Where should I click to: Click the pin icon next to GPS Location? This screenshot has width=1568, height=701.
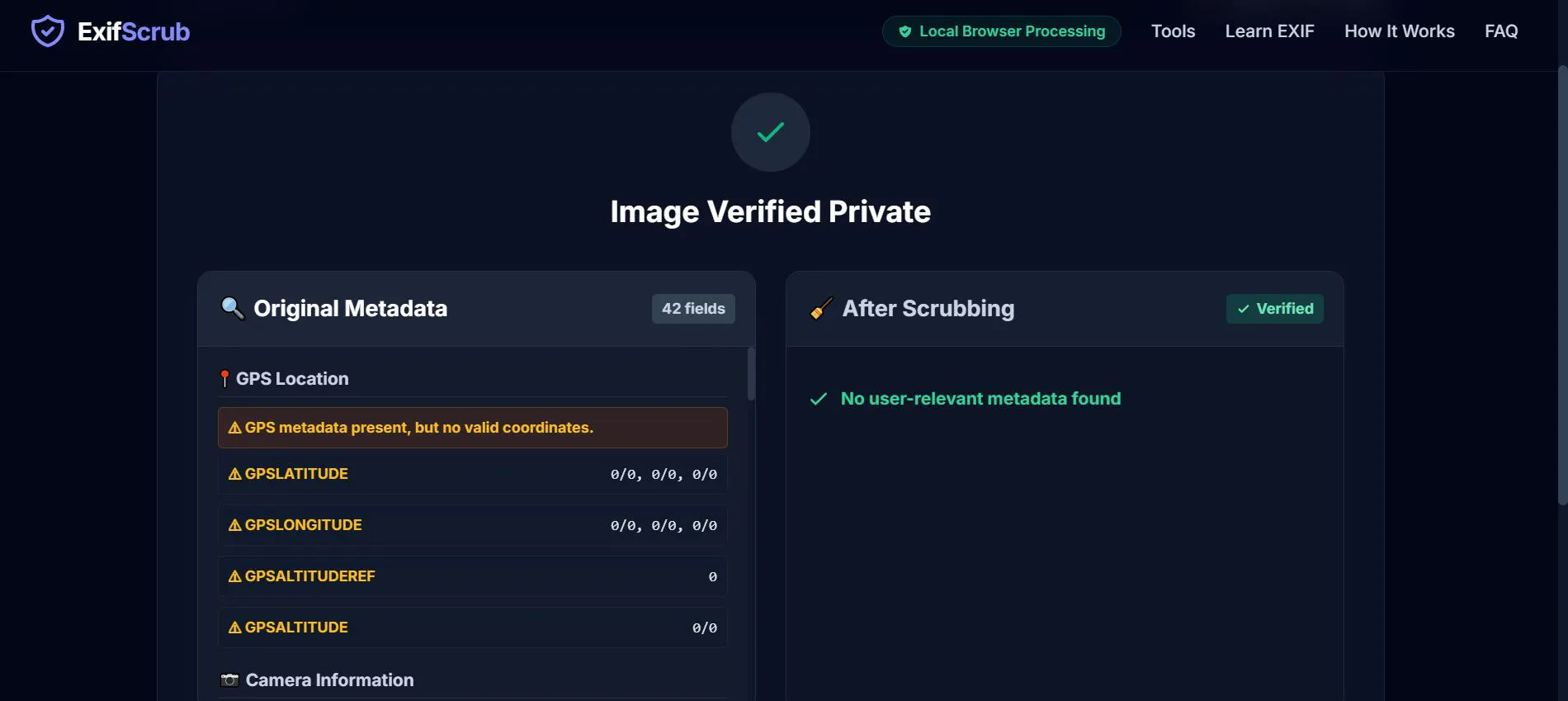click(224, 379)
